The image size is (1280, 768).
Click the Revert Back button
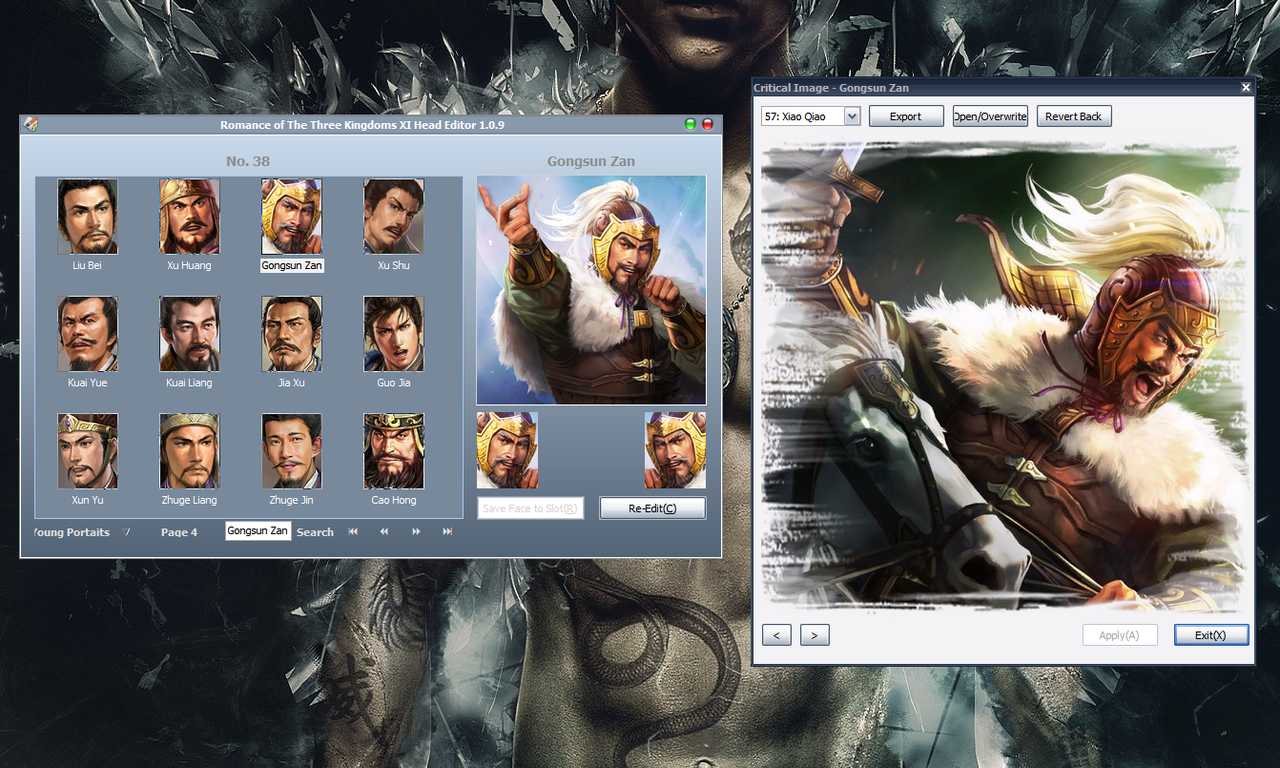(x=1074, y=116)
